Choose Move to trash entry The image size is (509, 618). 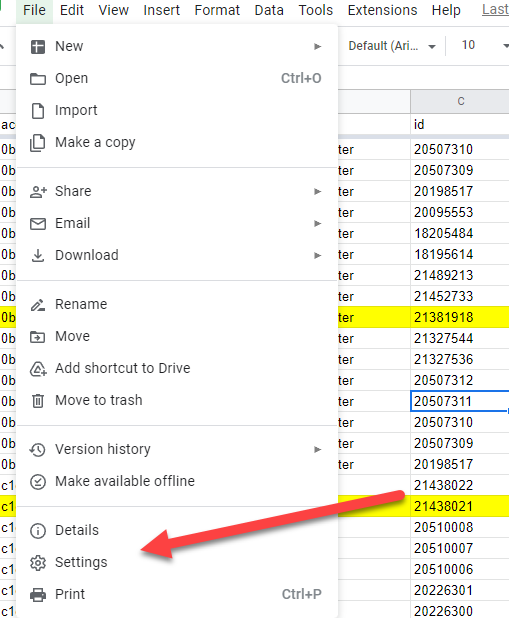coord(177,400)
